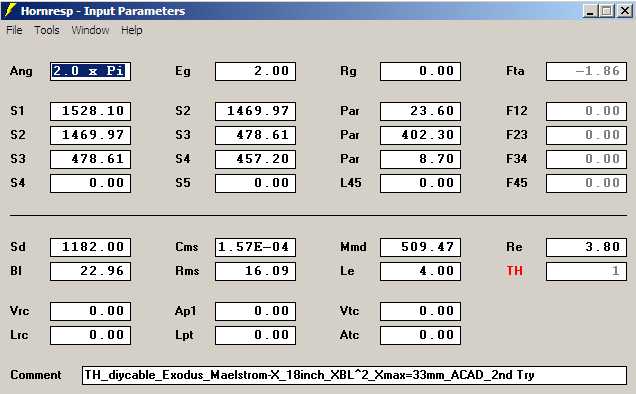Select the Ang field showing 2.0 x Pi
Image resolution: width=636 pixels, height=394 pixels.
[x=90, y=71]
